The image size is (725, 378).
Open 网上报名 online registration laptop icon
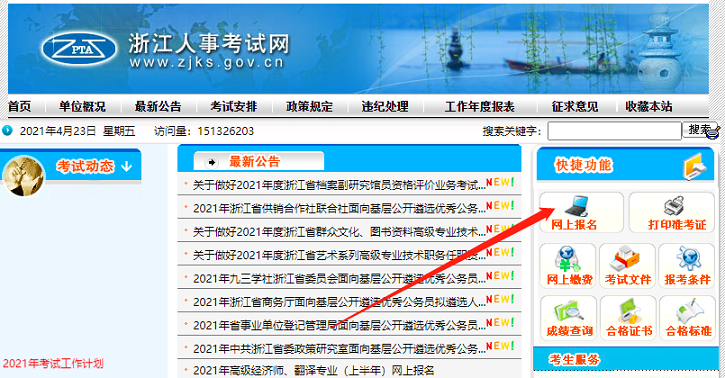pos(577,206)
